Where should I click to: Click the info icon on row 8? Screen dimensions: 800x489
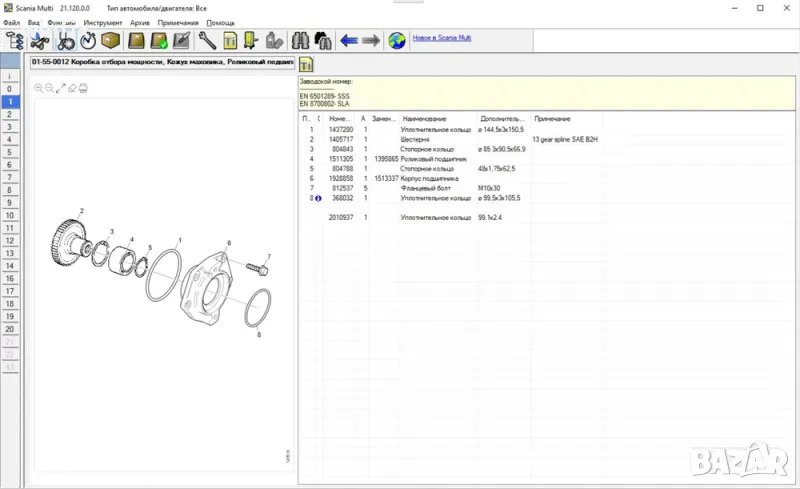point(319,198)
